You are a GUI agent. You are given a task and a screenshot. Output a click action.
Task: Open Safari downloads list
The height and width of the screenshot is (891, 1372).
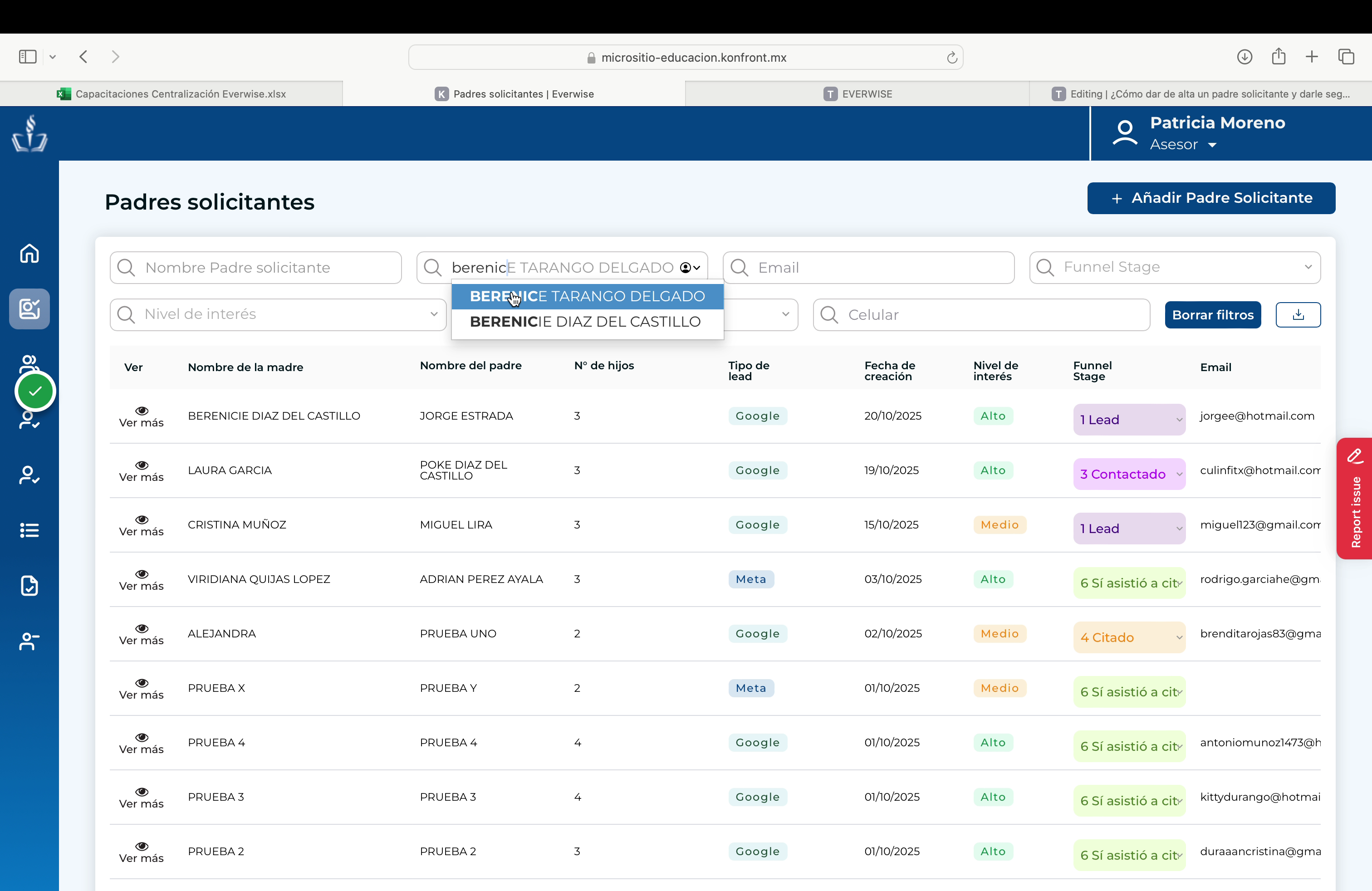1244,56
